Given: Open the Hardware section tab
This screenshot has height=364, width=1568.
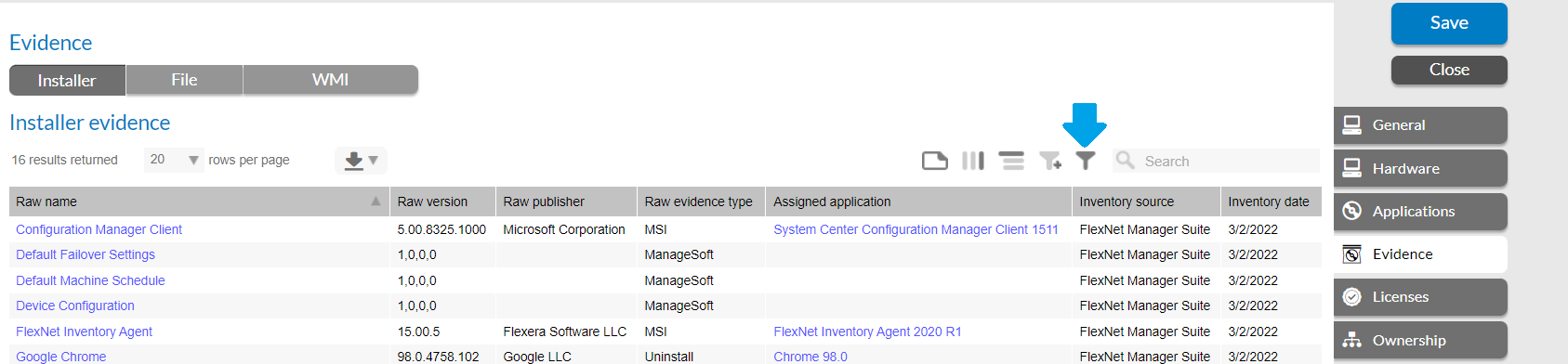Looking at the screenshot, I should (1420, 168).
